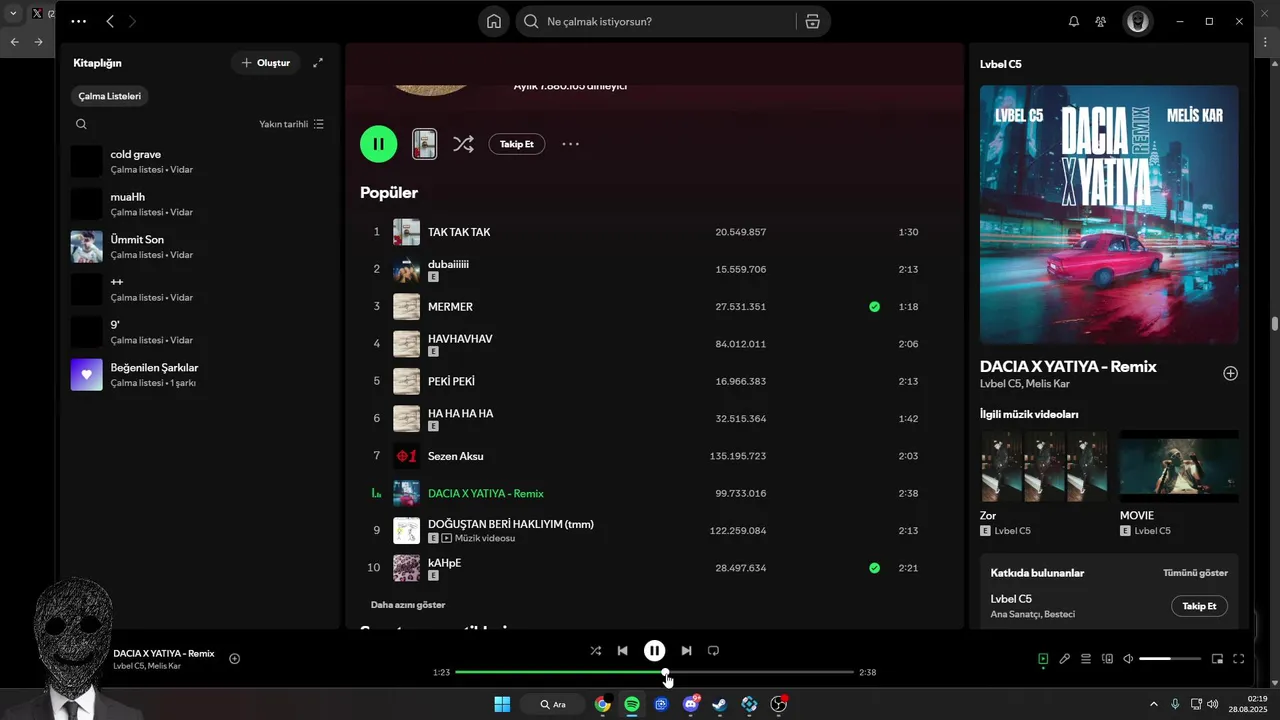1280x720 pixels.
Task: Open Windows Start menu
Action: (502, 704)
